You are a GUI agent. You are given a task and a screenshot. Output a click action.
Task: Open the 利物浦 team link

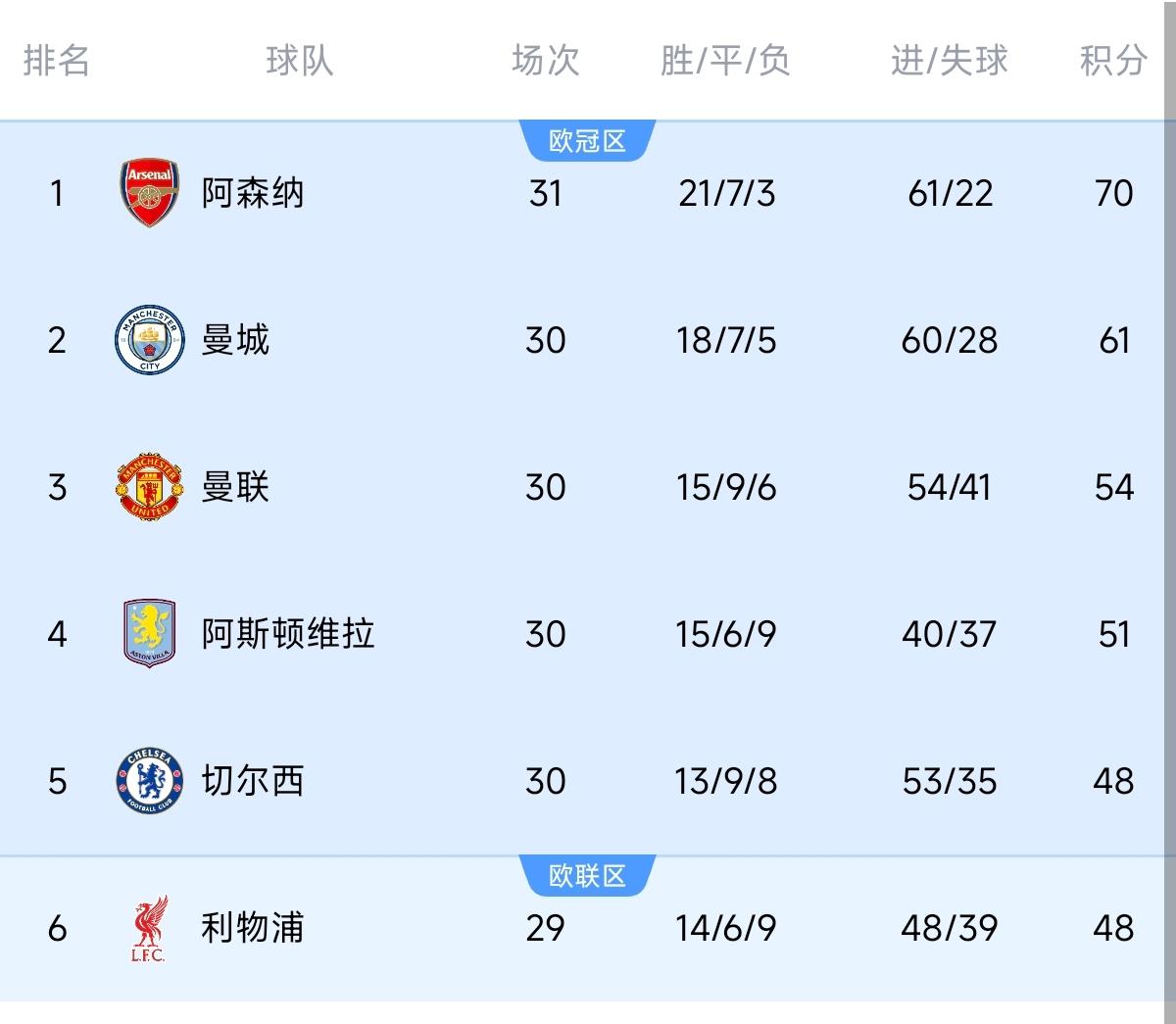pos(253,928)
